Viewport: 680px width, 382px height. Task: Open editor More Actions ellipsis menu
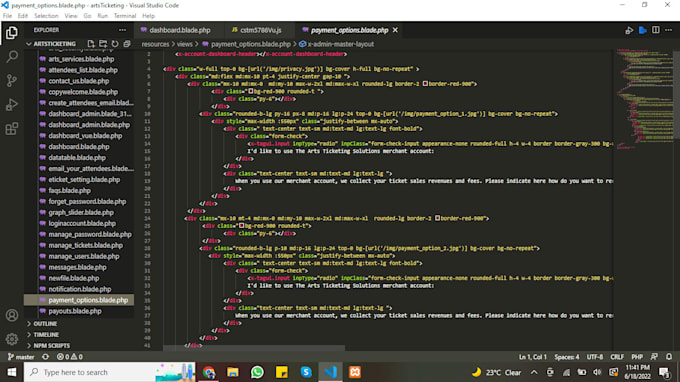coord(669,30)
